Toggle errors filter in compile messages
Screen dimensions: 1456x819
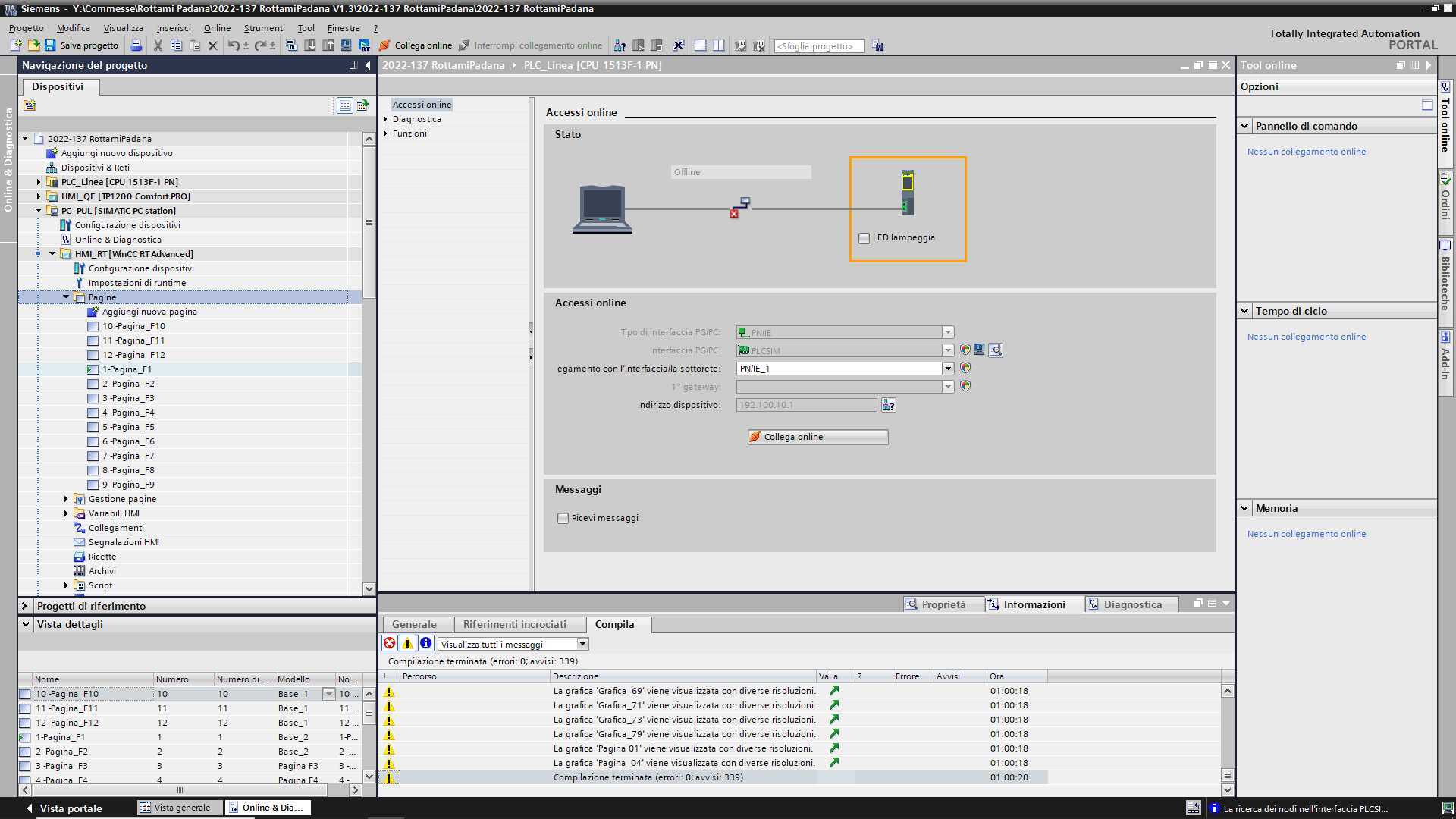click(x=389, y=643)
